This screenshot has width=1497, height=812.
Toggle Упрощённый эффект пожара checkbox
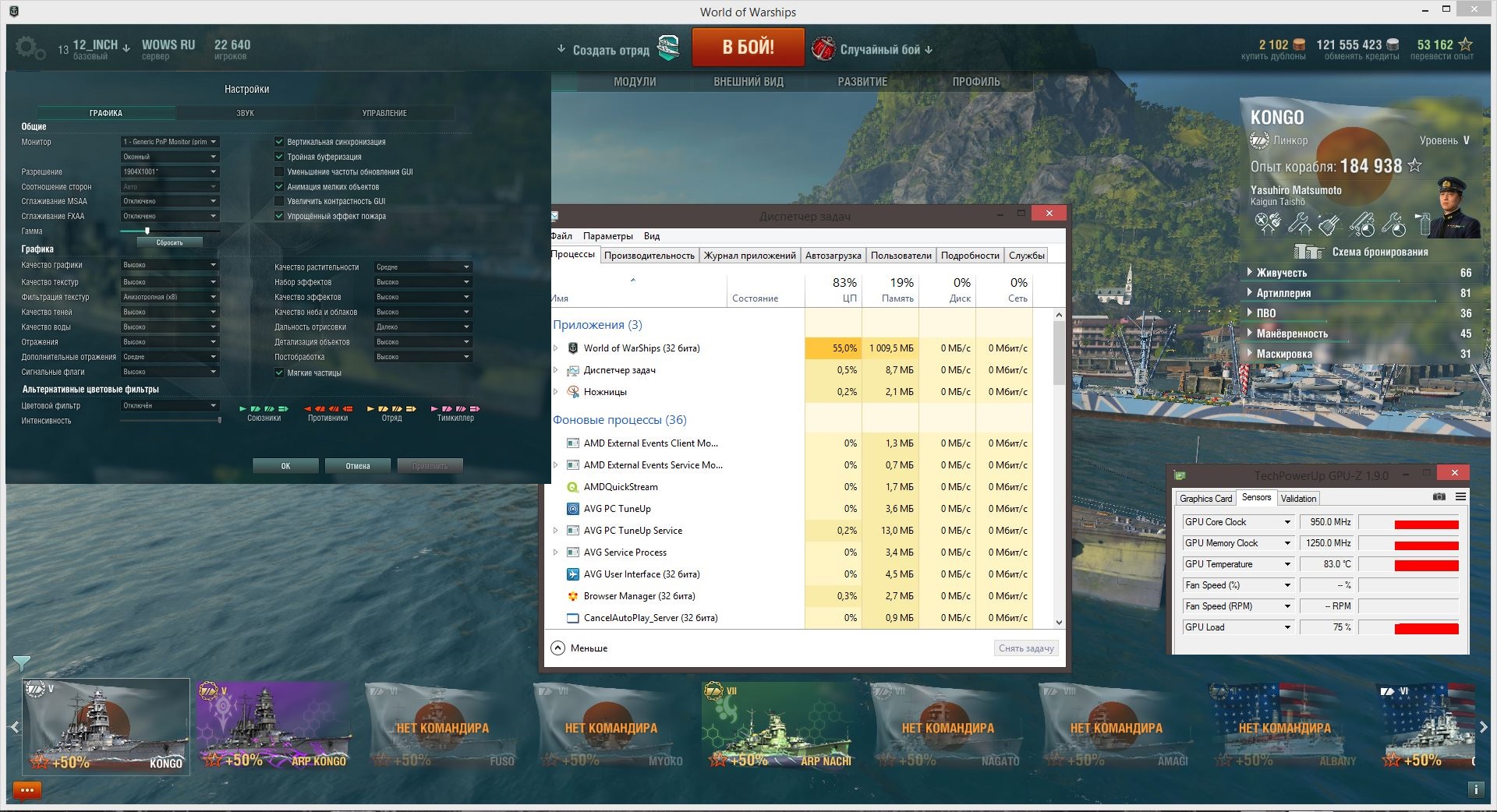click(x=279, y=216)
